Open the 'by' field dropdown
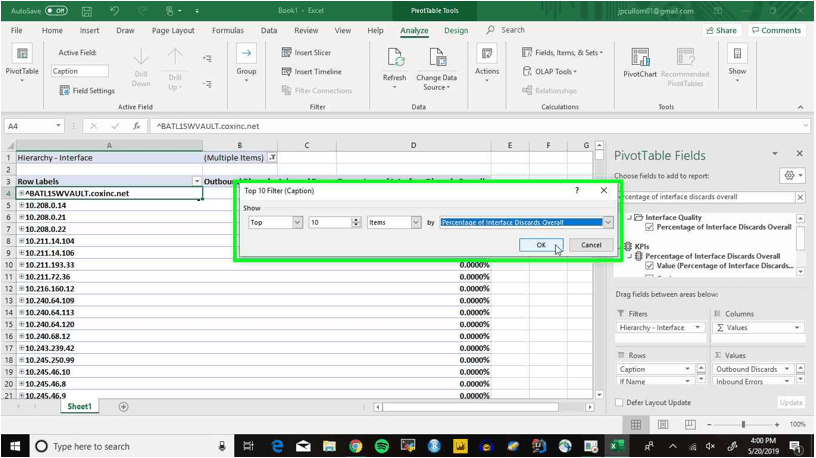The width and height of the screenshot is (816, 458). 607,222
